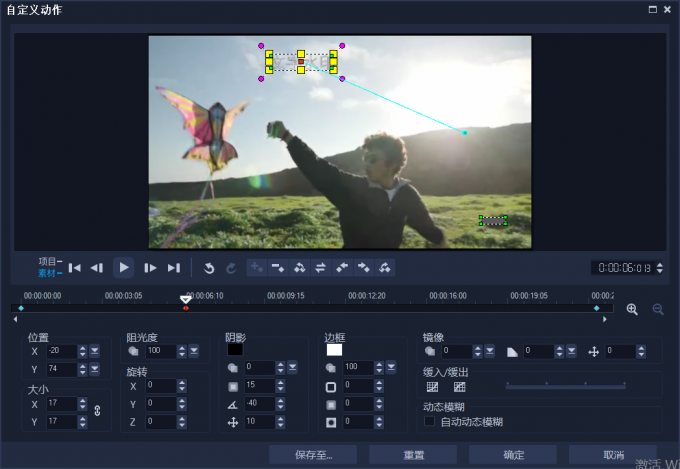This screenshot has width=680, height=469.
Task: Click the timeline right scroll arrow
Action: 605,319
